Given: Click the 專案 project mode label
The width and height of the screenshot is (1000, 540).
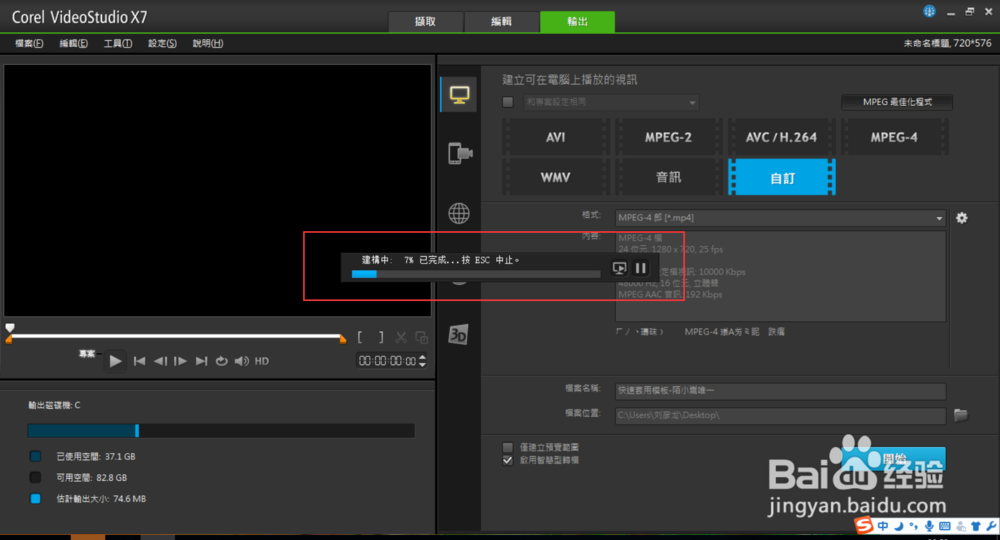Looking at the screenshot, I should (x=87, y=354).
